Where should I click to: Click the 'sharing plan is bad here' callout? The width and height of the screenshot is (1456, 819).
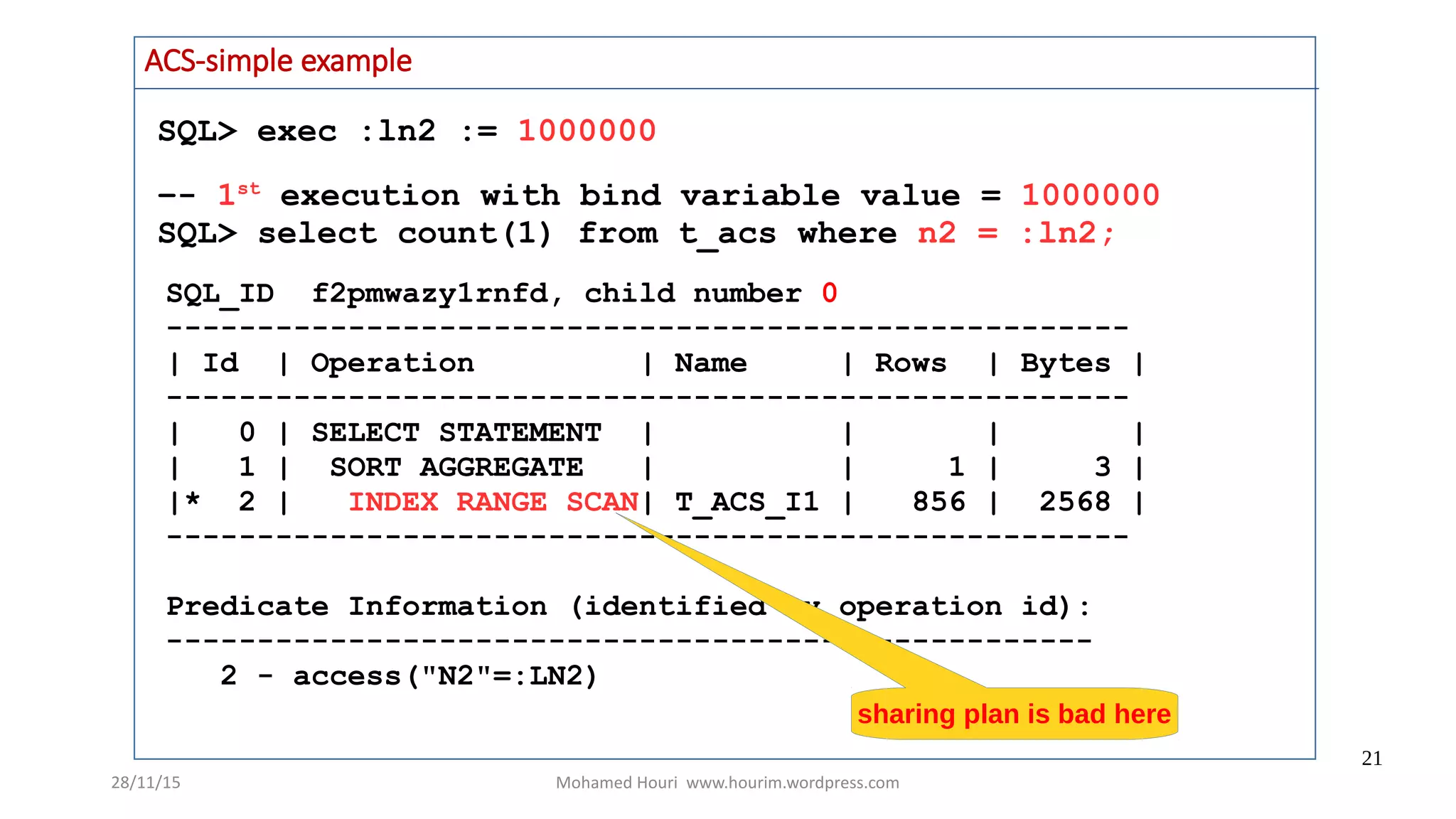(x=1014, y=714)
